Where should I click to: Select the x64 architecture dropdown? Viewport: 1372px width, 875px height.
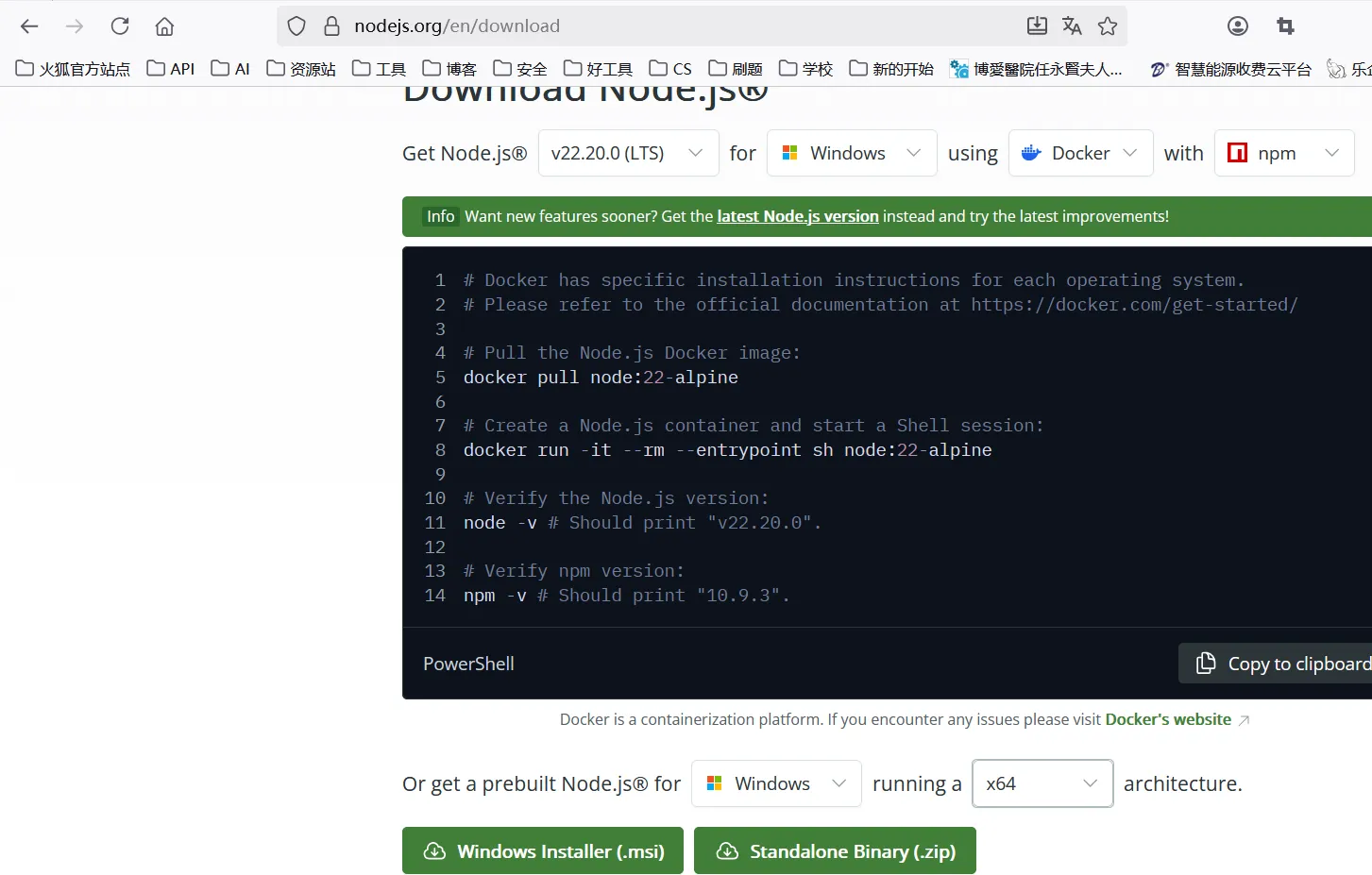pos(1042,783)
